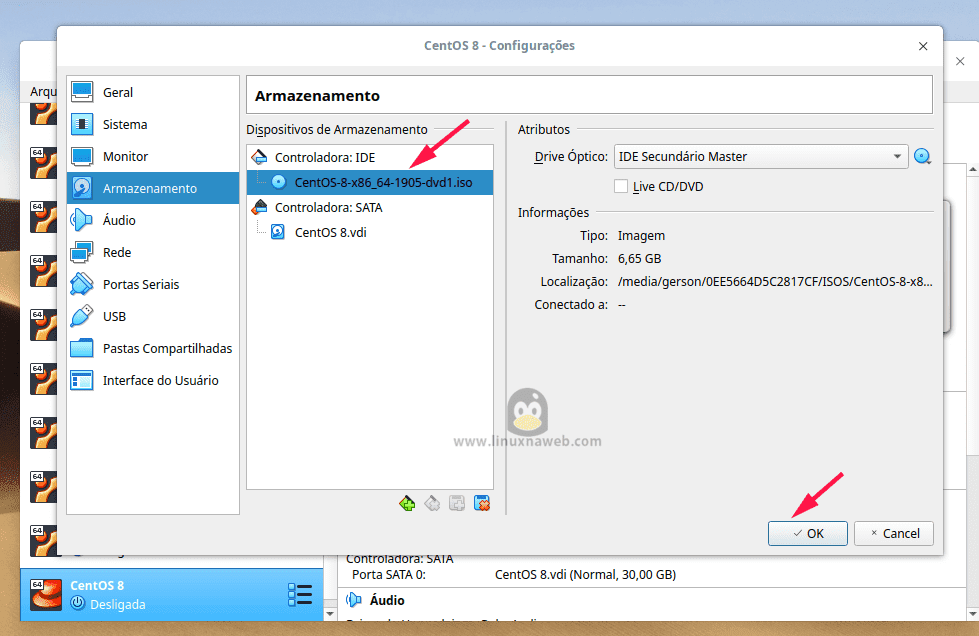This screenshot has height=636, width=979.
Task: Click the greyed remove controller icon
Action: (432, 503)
